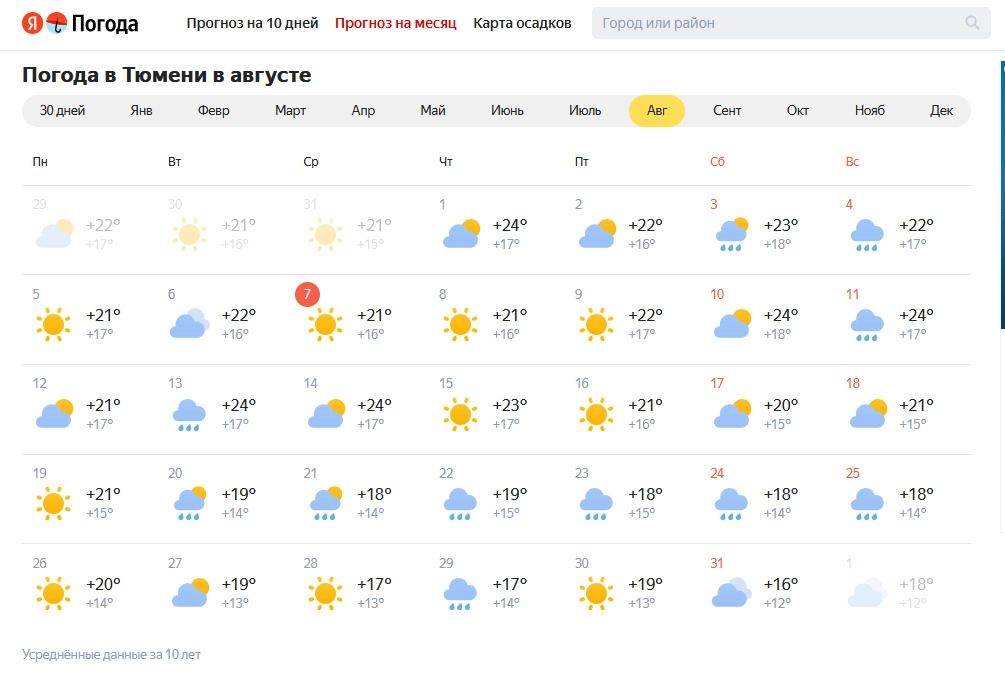
Task: Click the rainy icon for August 13
Action: (189, 414)
